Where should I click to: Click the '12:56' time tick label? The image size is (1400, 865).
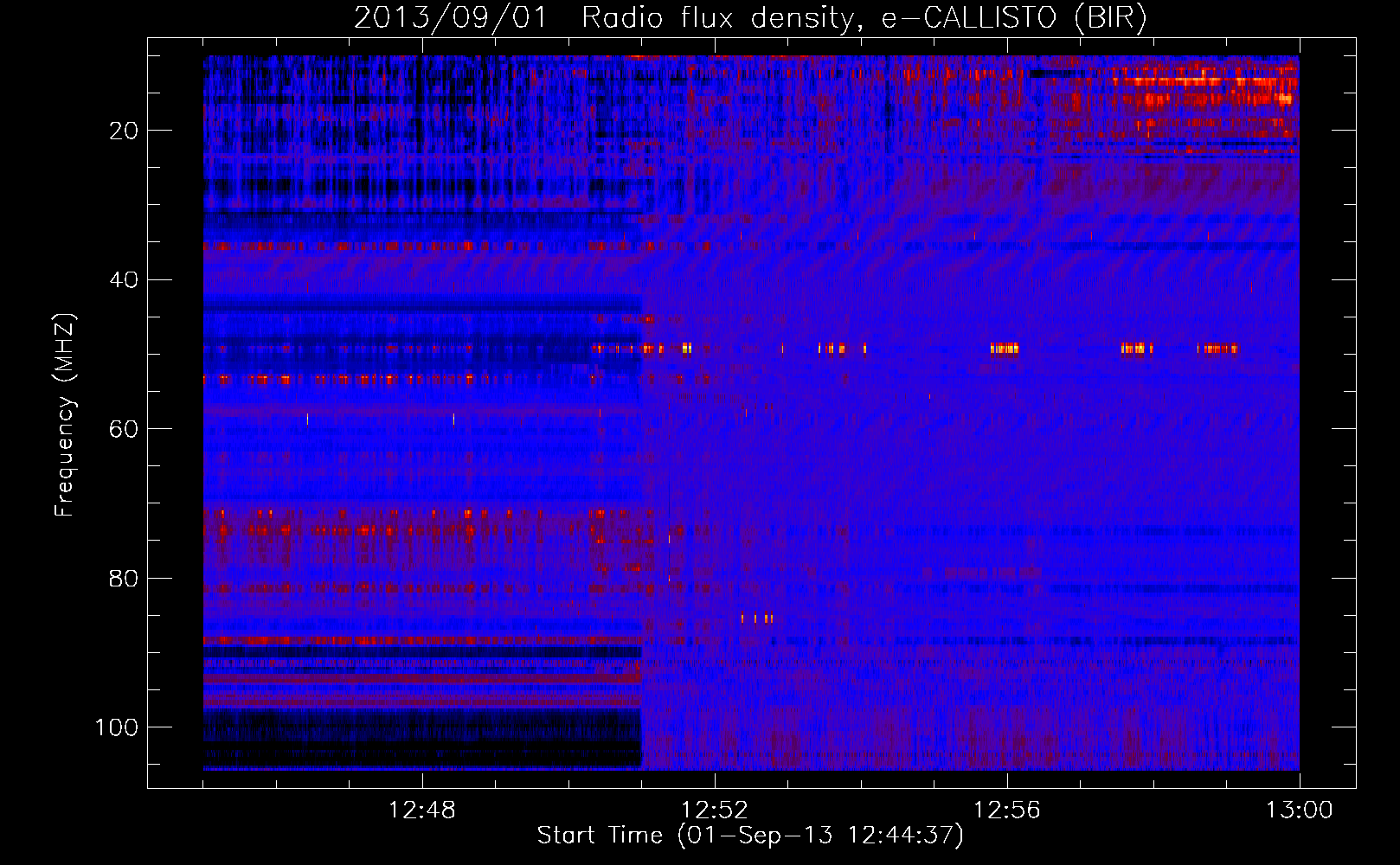[x=1006, y=811]
